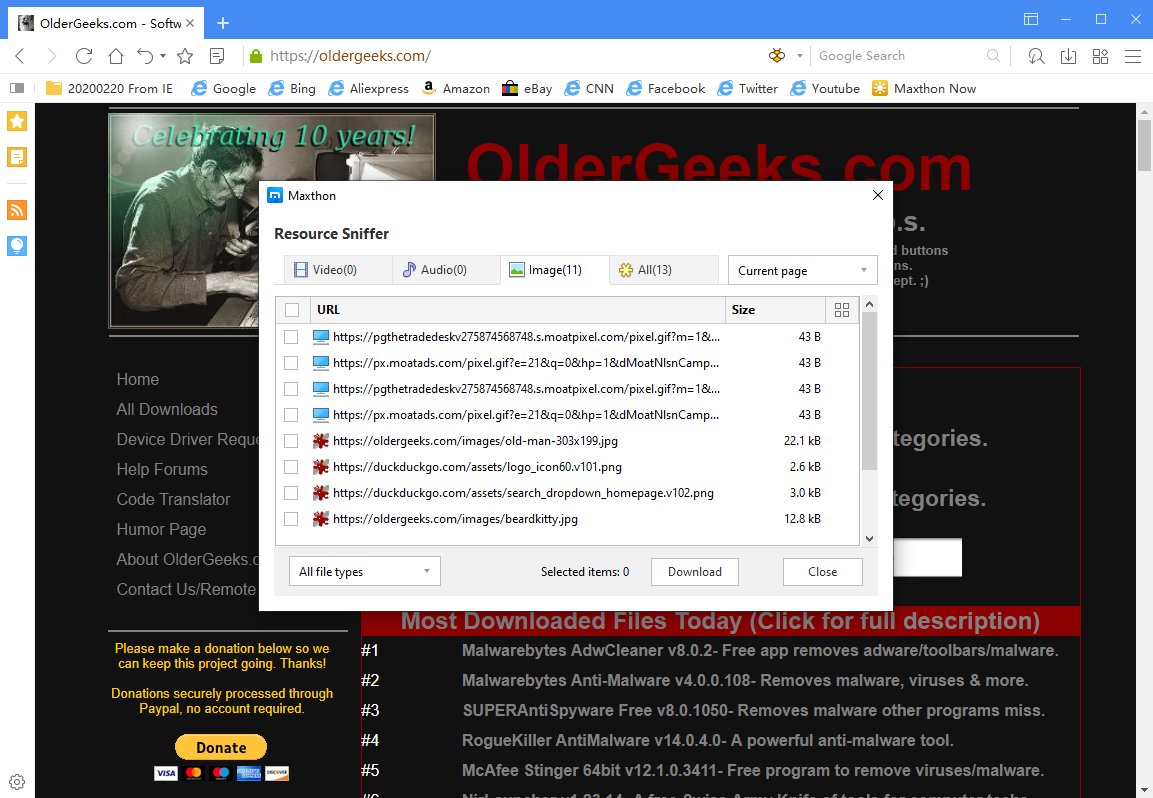Viewport: 1153px width, 798px height.
Task: Open the blue lightbulb sidebar icon
Action: tap(17, 246)
